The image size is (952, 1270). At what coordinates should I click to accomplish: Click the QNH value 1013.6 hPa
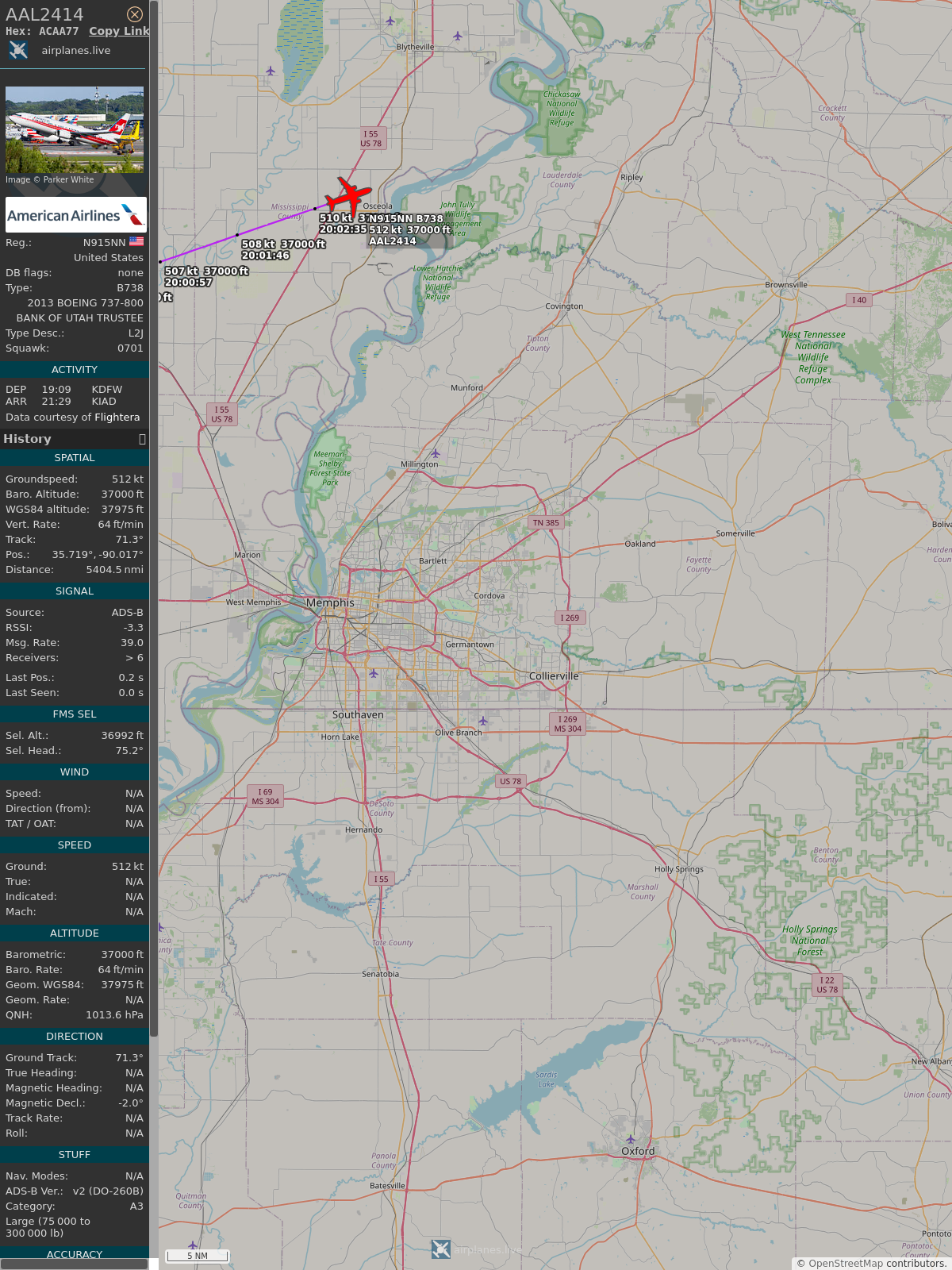115,1015
